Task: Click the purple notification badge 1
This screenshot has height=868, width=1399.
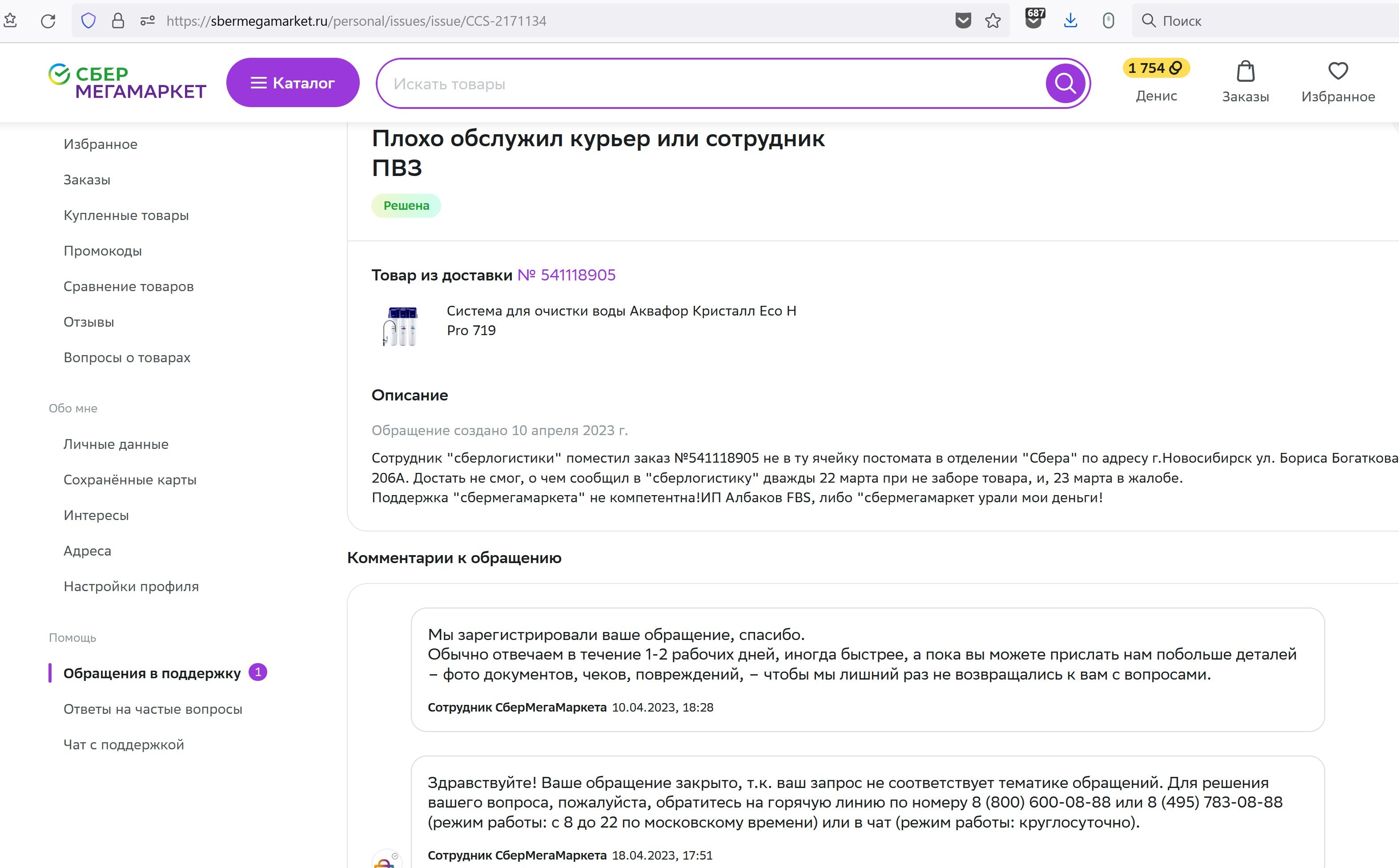Action: [258, 672]
